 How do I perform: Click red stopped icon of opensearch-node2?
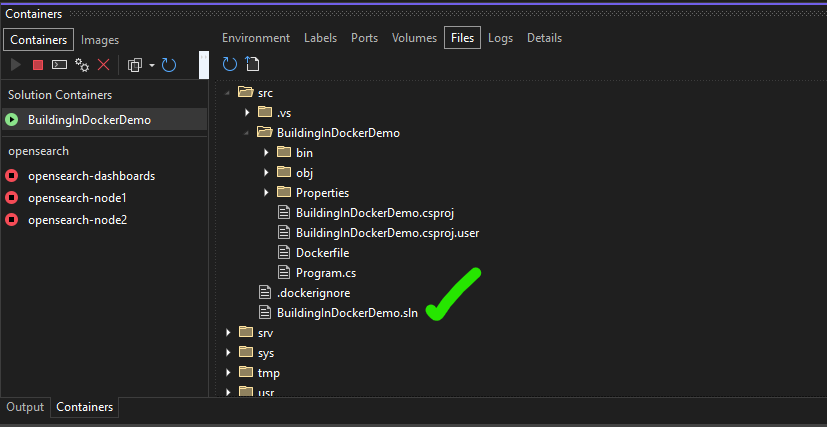tap(12, 220)
